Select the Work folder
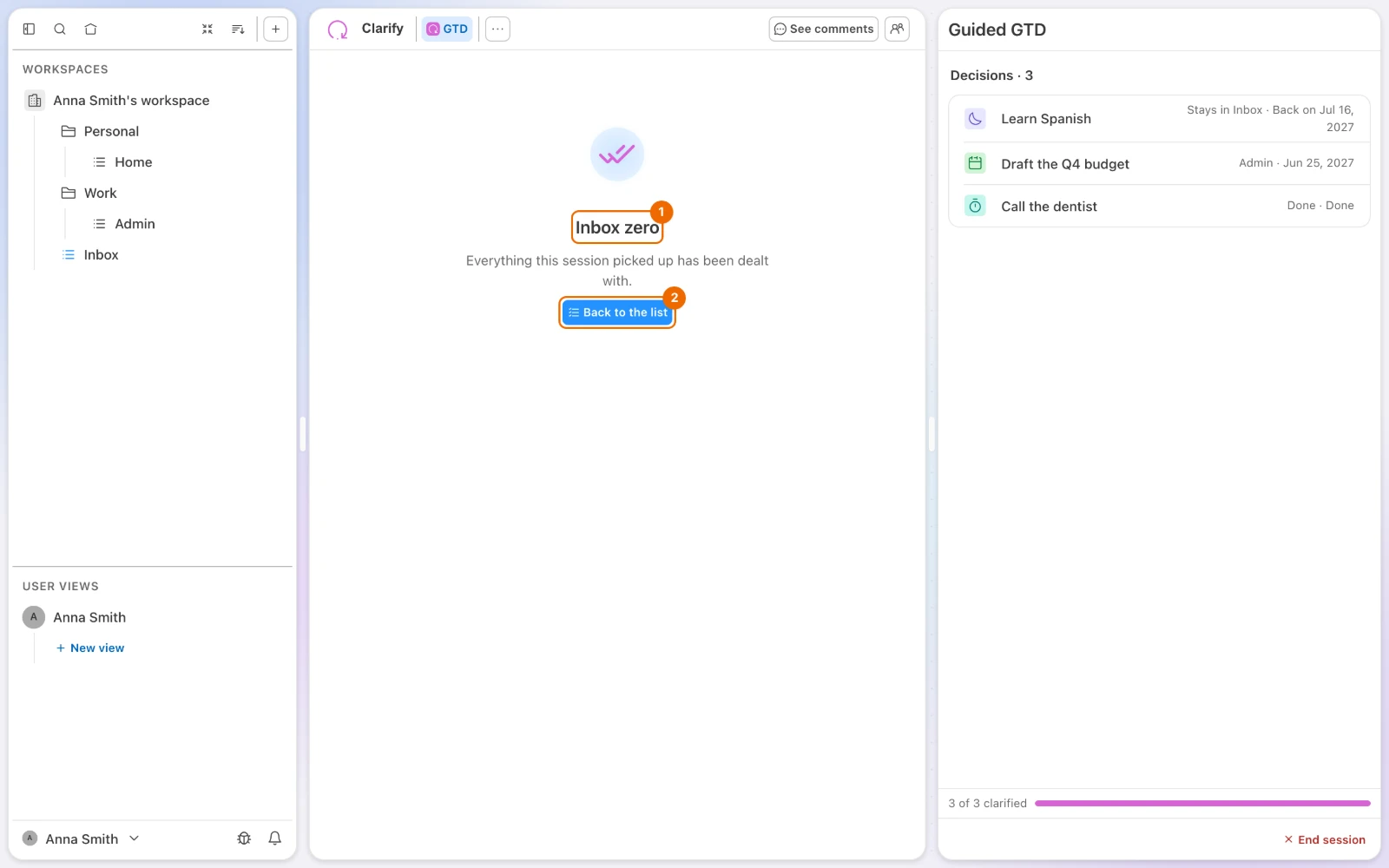The width and height of the screenshot is (1389, 868). [x=100, y=193]
